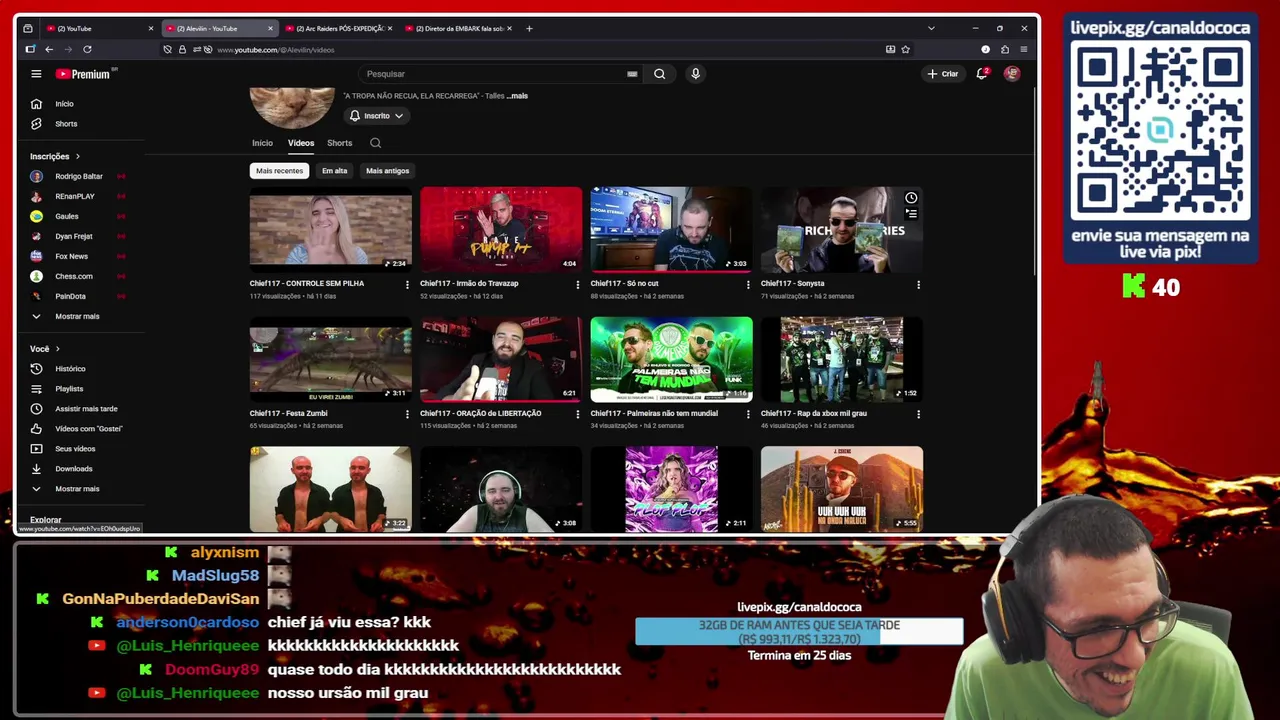
Task: Open title Palmeiras não tem mundial
Action: click(654, 413)
